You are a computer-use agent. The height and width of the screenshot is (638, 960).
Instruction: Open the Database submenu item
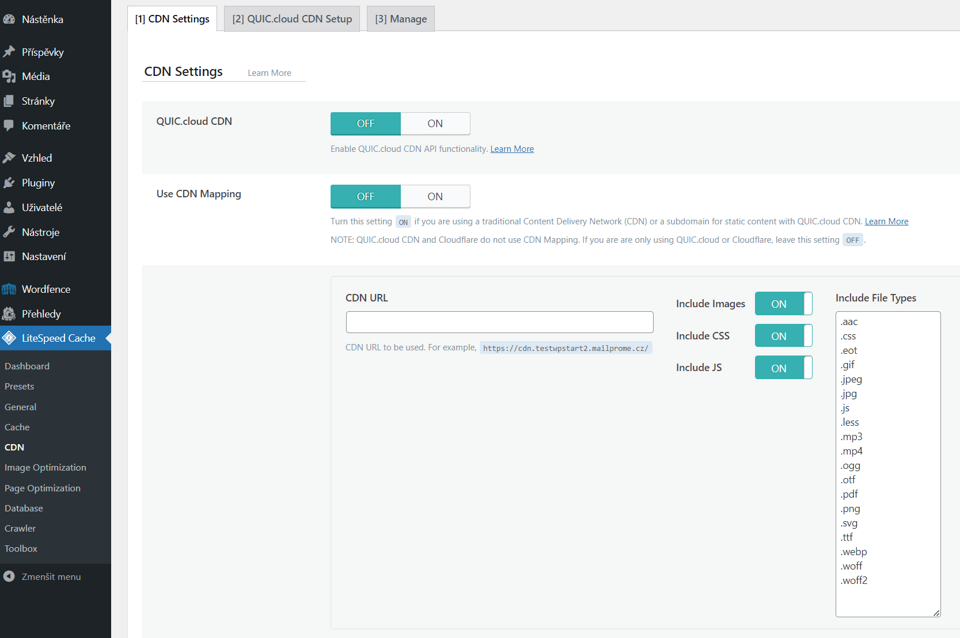tap(24, 508)
